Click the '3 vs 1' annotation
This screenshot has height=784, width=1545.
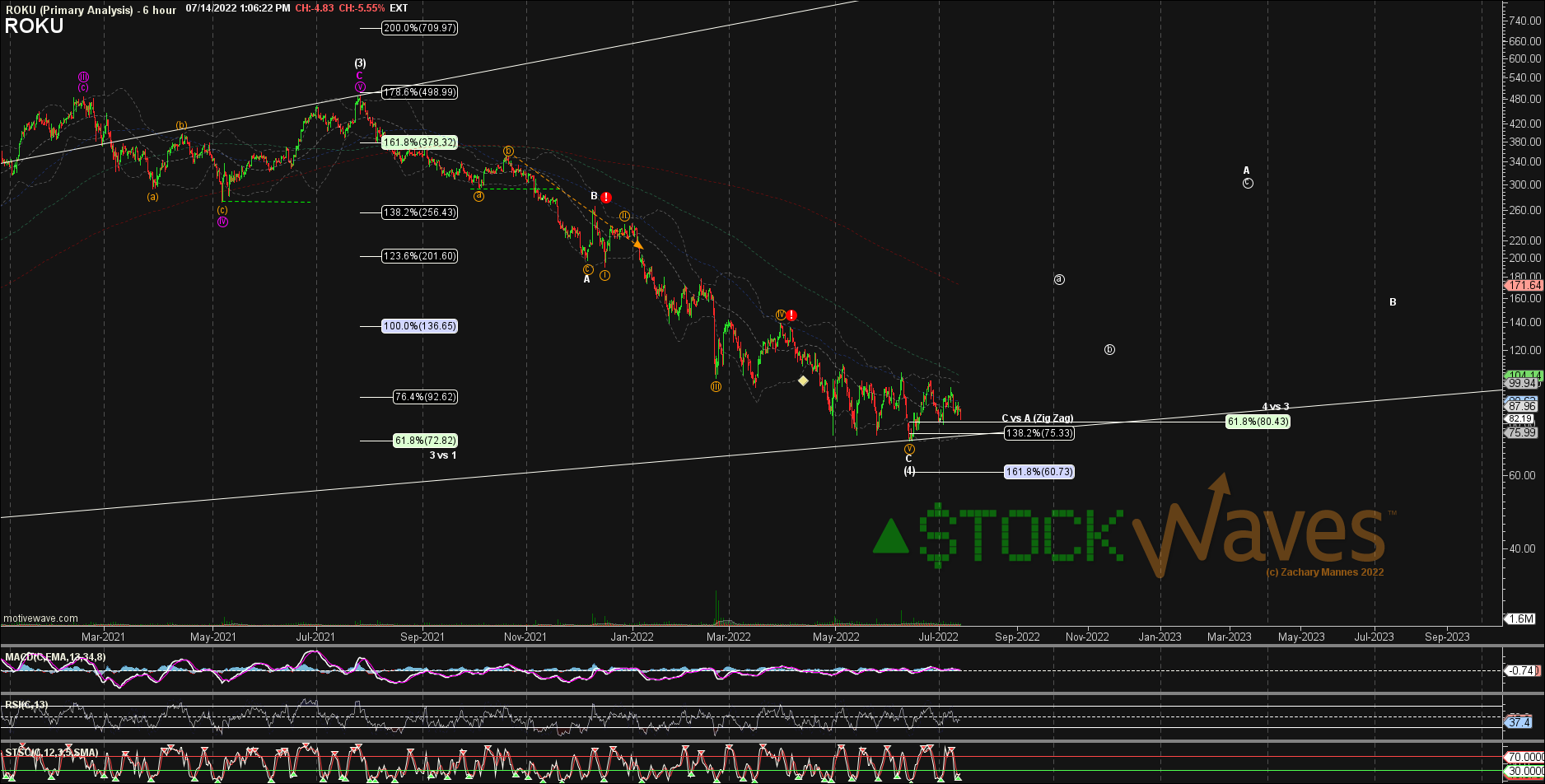(x=443, y=455)
